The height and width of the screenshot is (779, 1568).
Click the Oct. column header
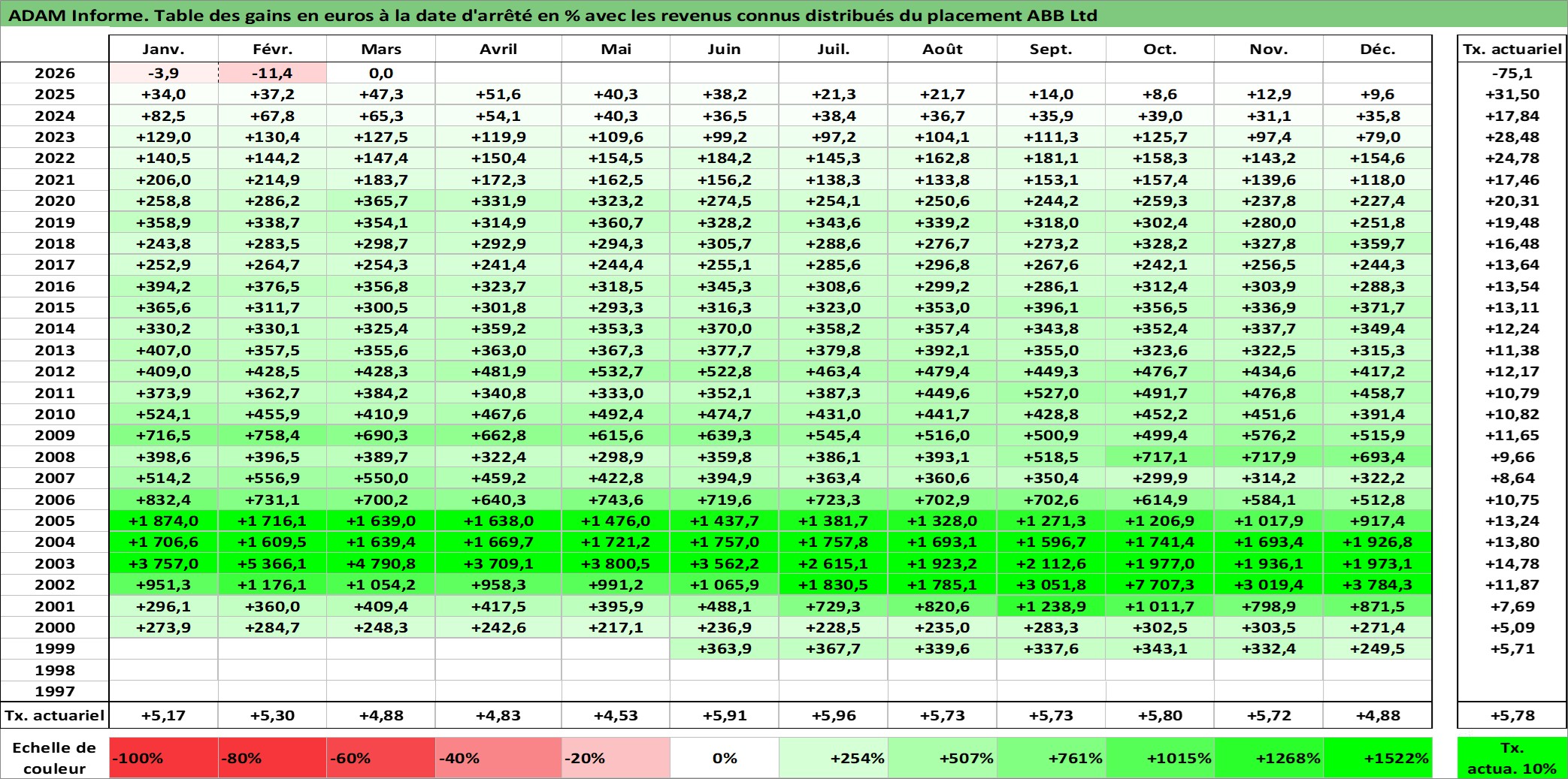coord(1160,49)
